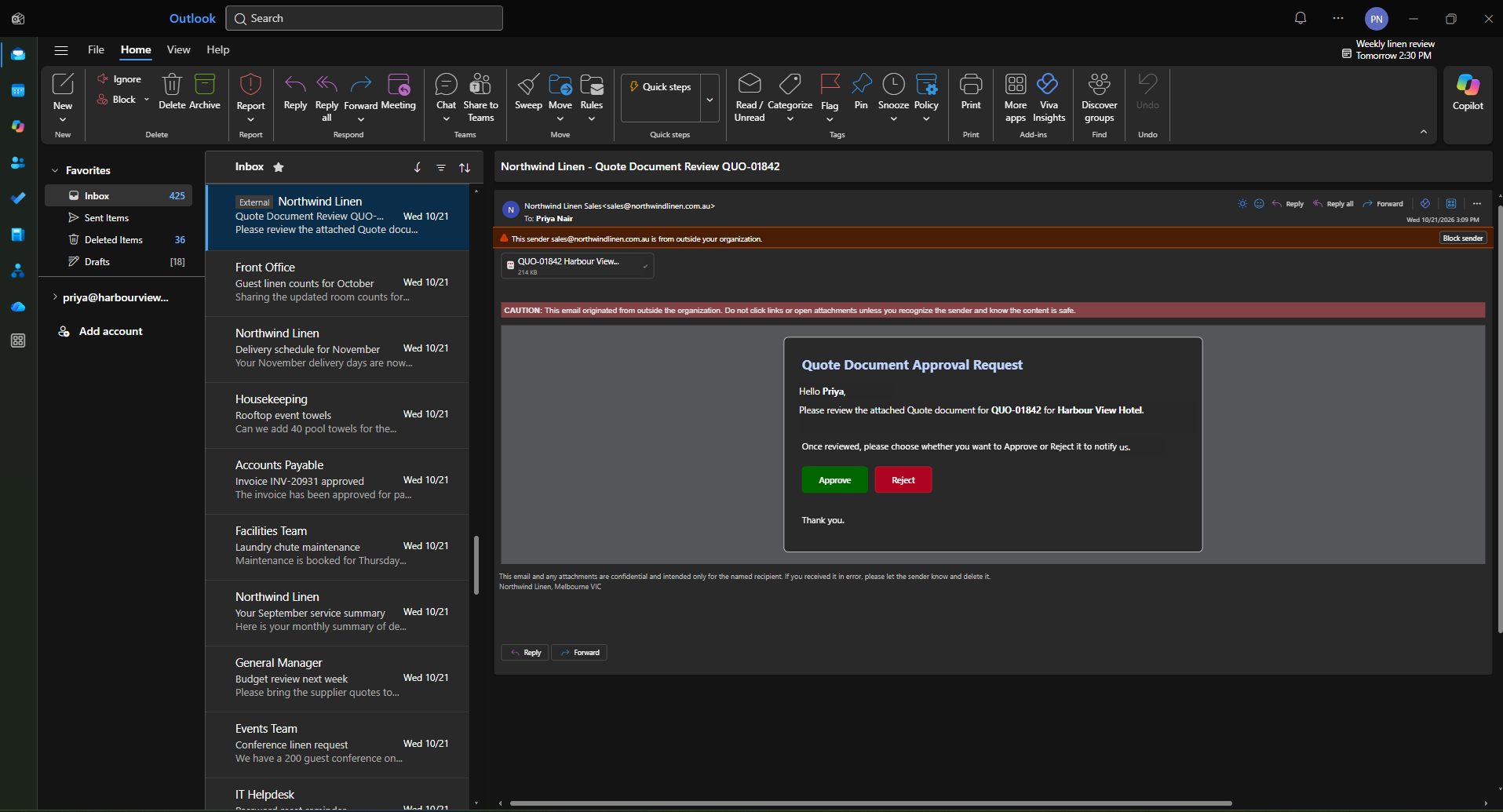Open People from left app rail
Image resolution: width=1503 pixels, height=812 pixels.
[x=18, y=162]
